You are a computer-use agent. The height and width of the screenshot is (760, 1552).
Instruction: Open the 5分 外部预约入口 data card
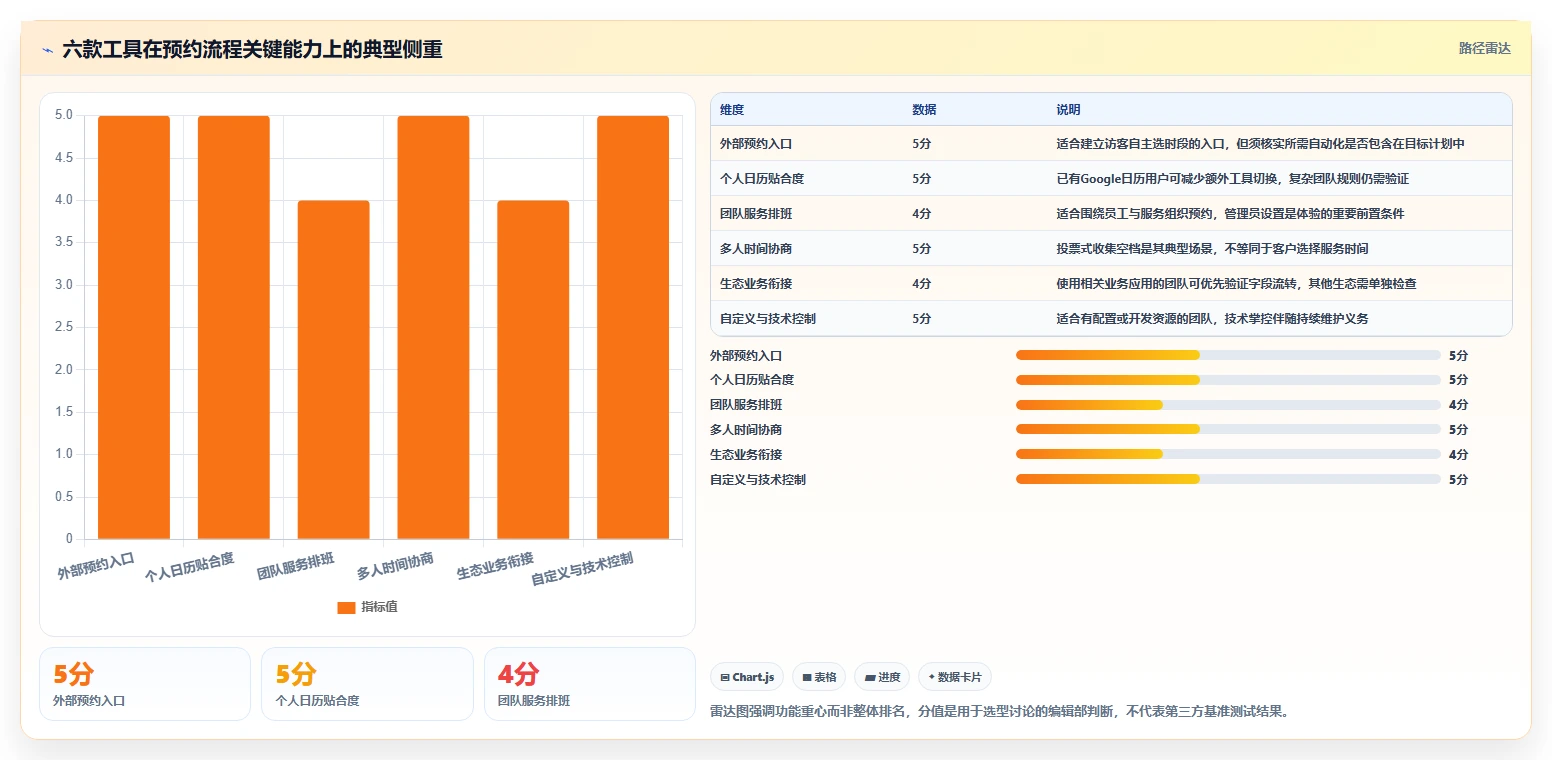coord(145,684)
